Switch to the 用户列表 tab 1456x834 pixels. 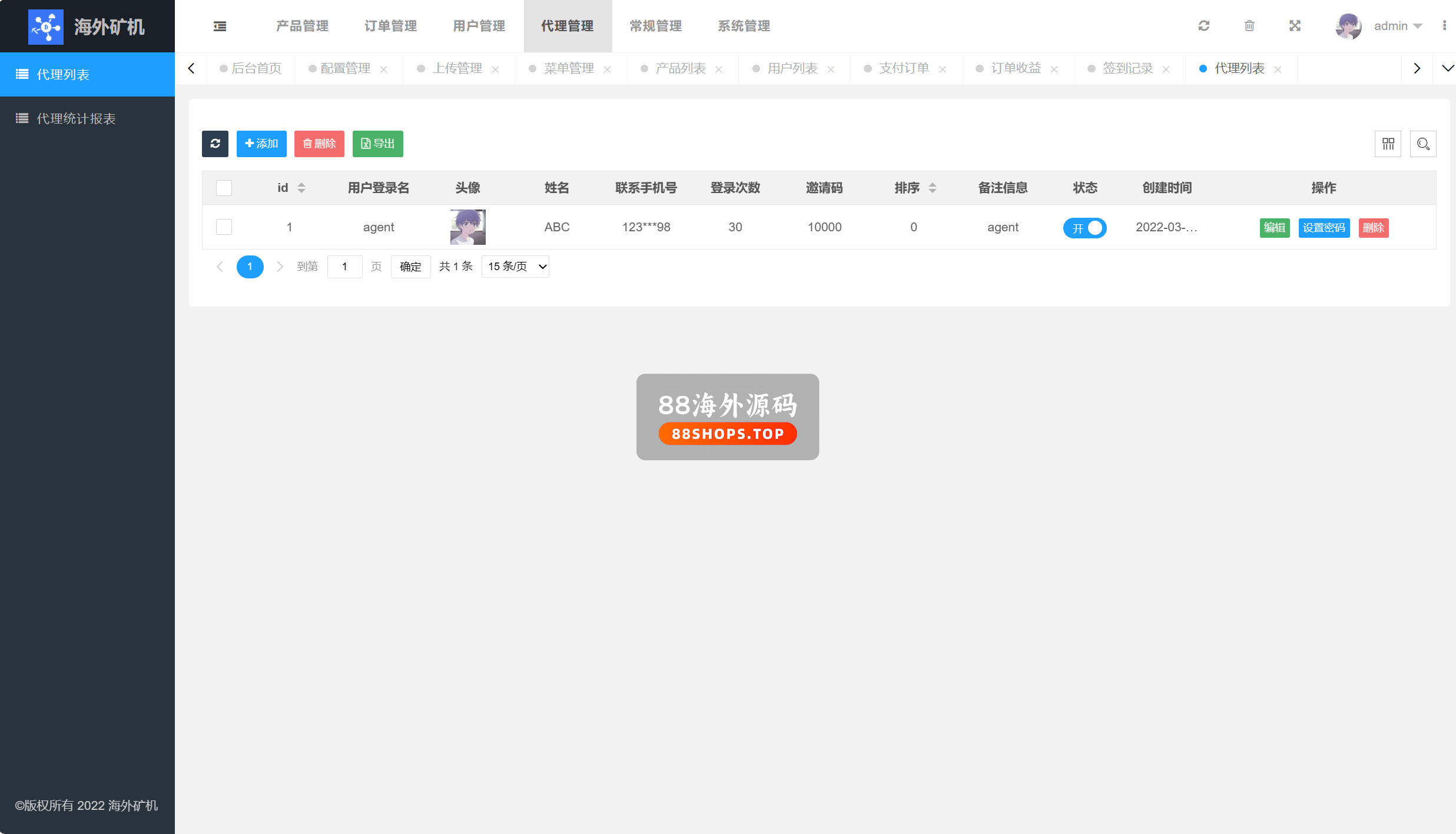click(x=792, y=68)
